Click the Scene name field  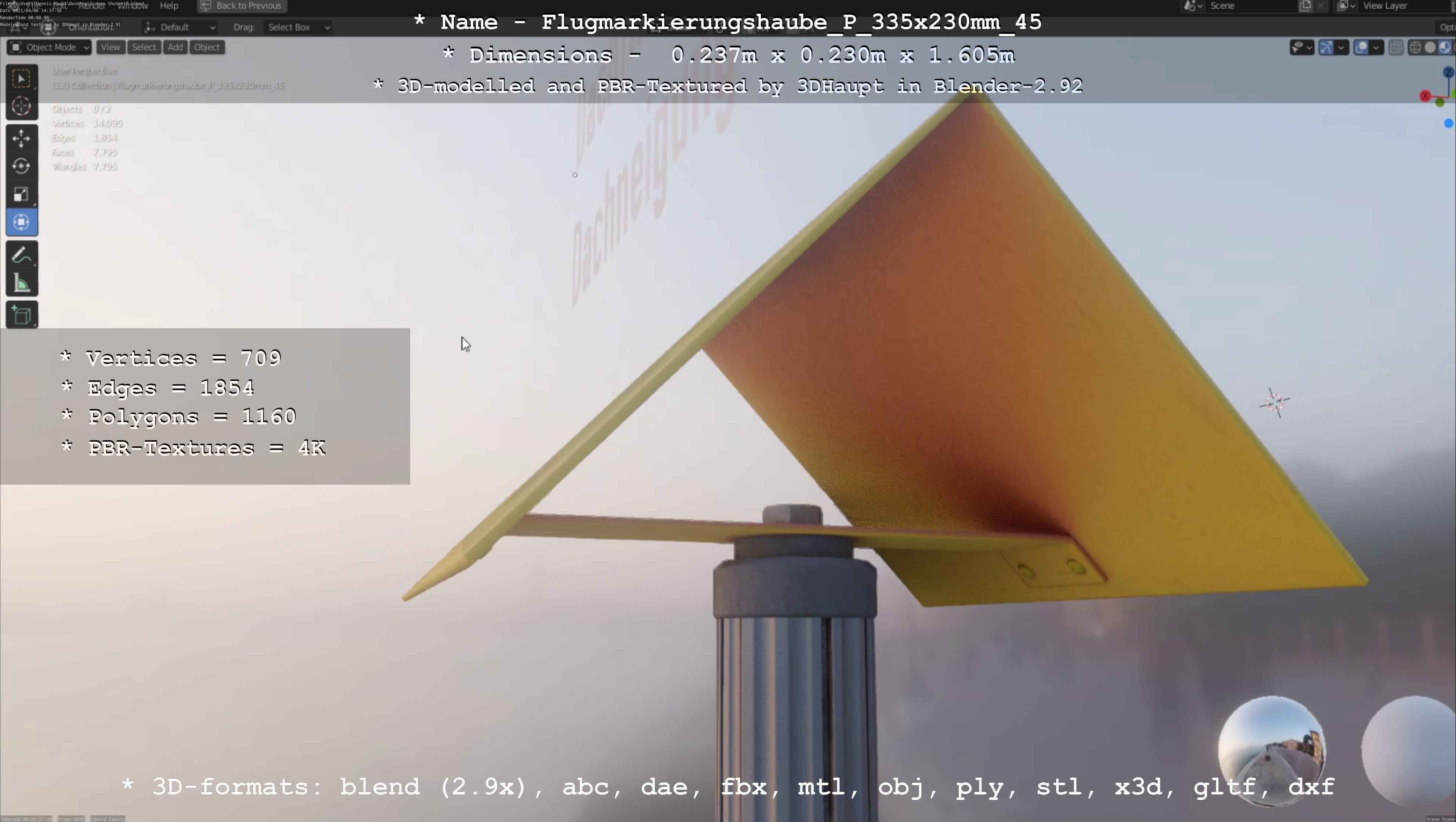click(1249, 6)
